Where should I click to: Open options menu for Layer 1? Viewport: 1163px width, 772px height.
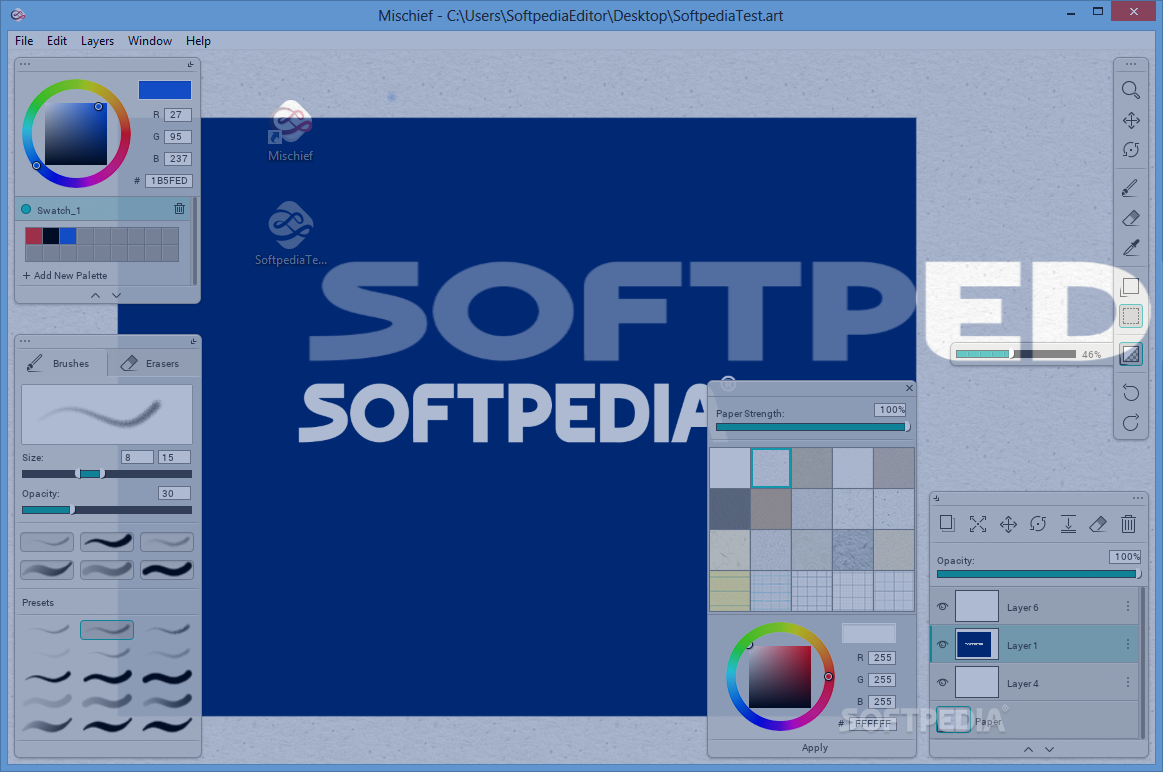coord(1128,644)
